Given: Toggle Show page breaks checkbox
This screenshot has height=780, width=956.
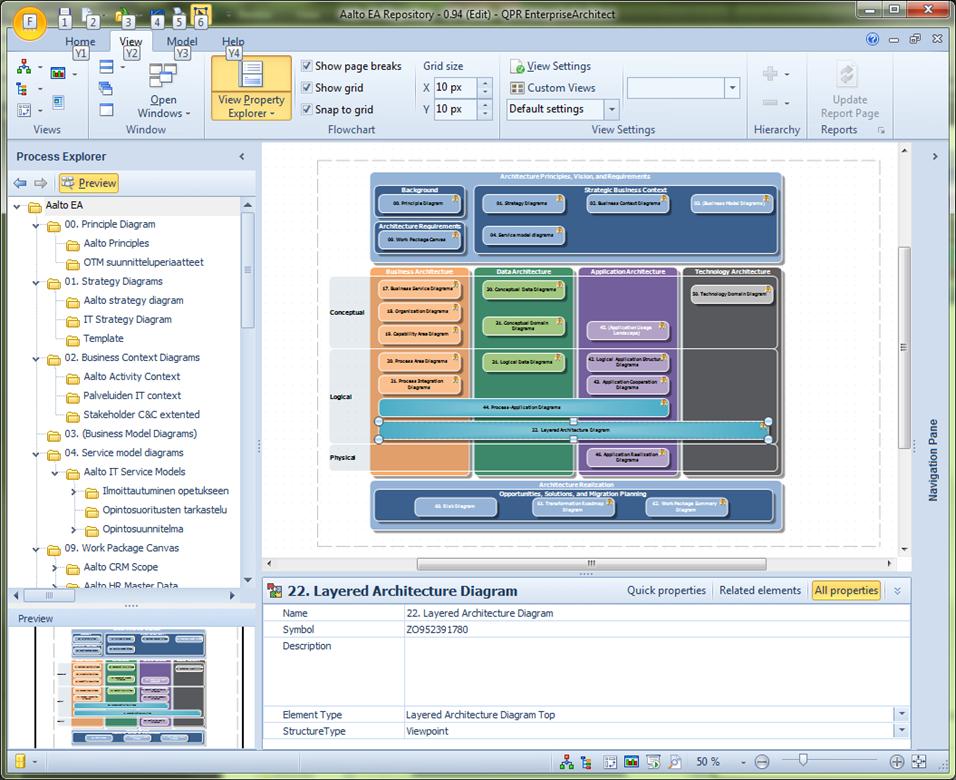Looking at the screenshot, I should tap(307, 65).
